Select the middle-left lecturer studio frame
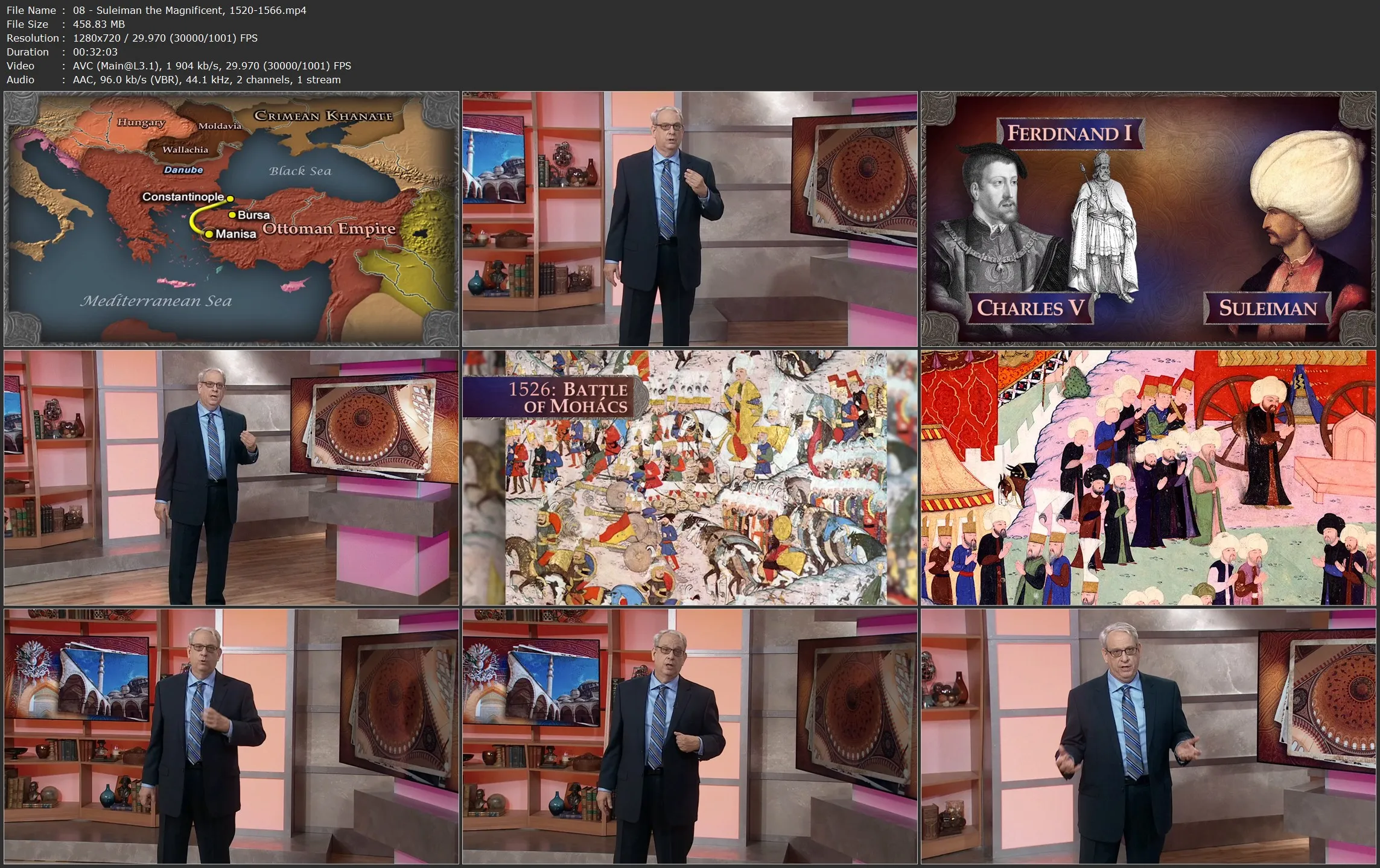 click(231, 478)
